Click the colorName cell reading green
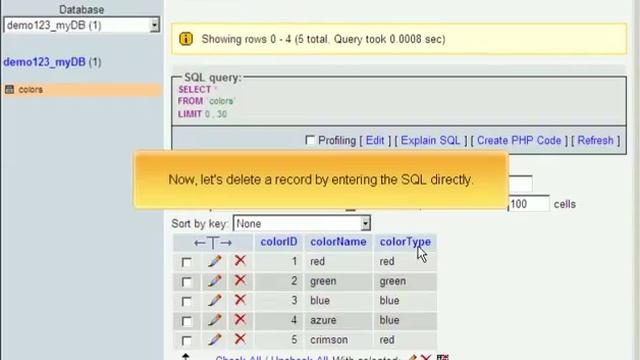 tap(338, 281)
